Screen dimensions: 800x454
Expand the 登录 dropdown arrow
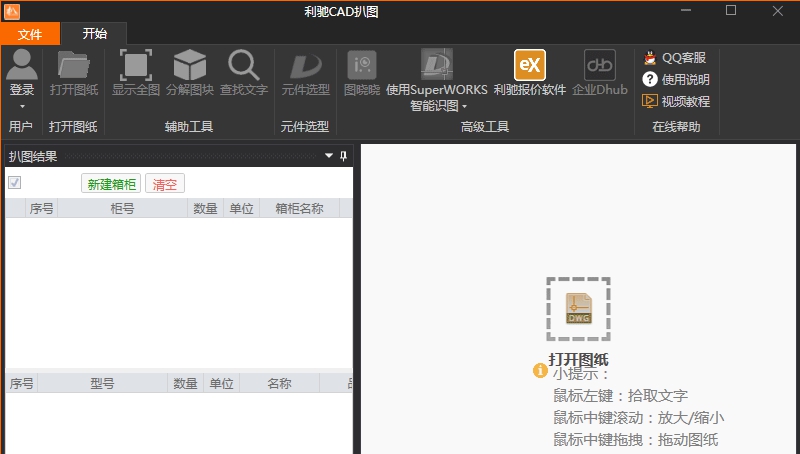coord(22,107)
